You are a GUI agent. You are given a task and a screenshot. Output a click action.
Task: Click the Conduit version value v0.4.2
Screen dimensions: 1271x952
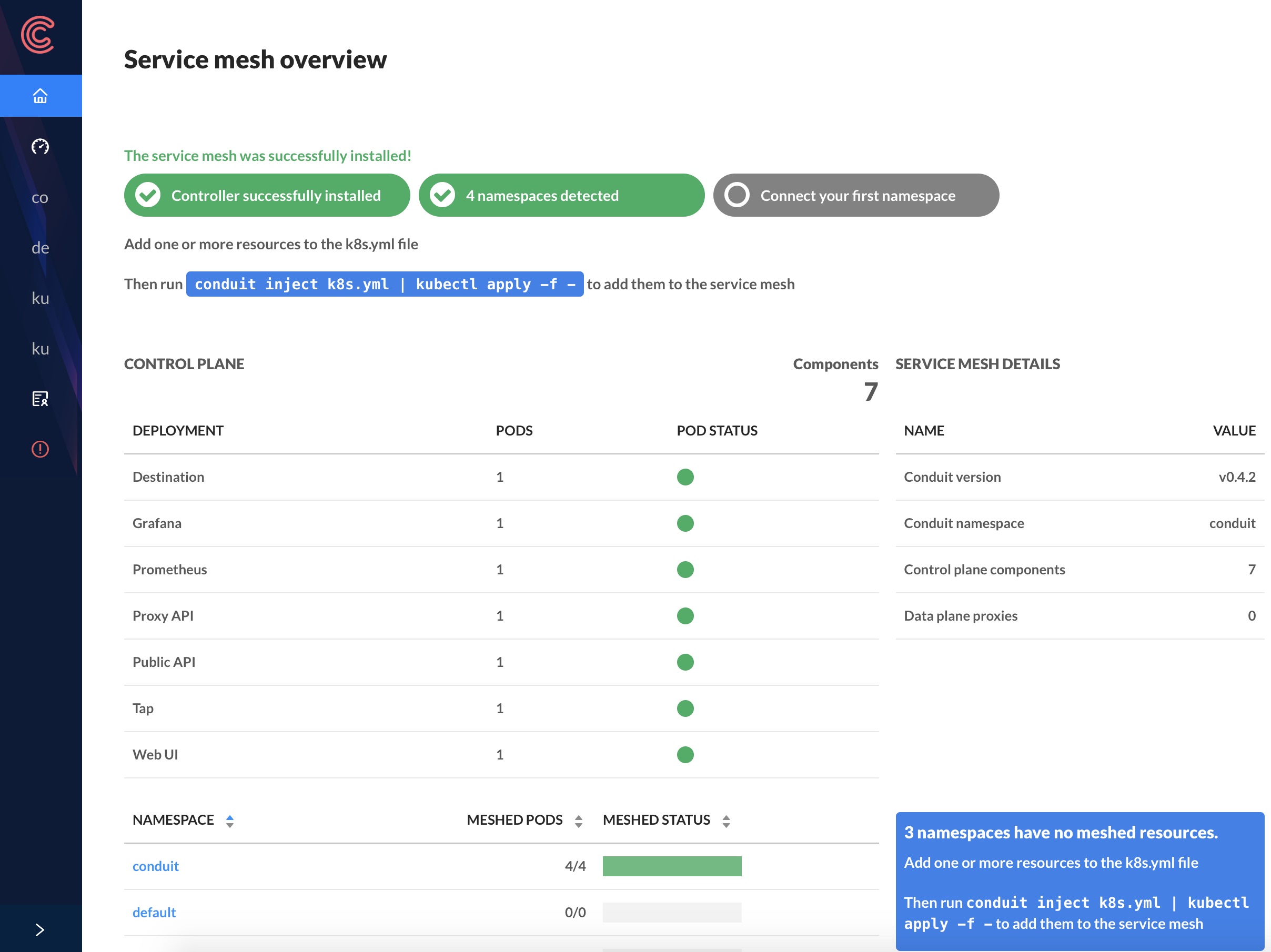[x=1236, y=477]
